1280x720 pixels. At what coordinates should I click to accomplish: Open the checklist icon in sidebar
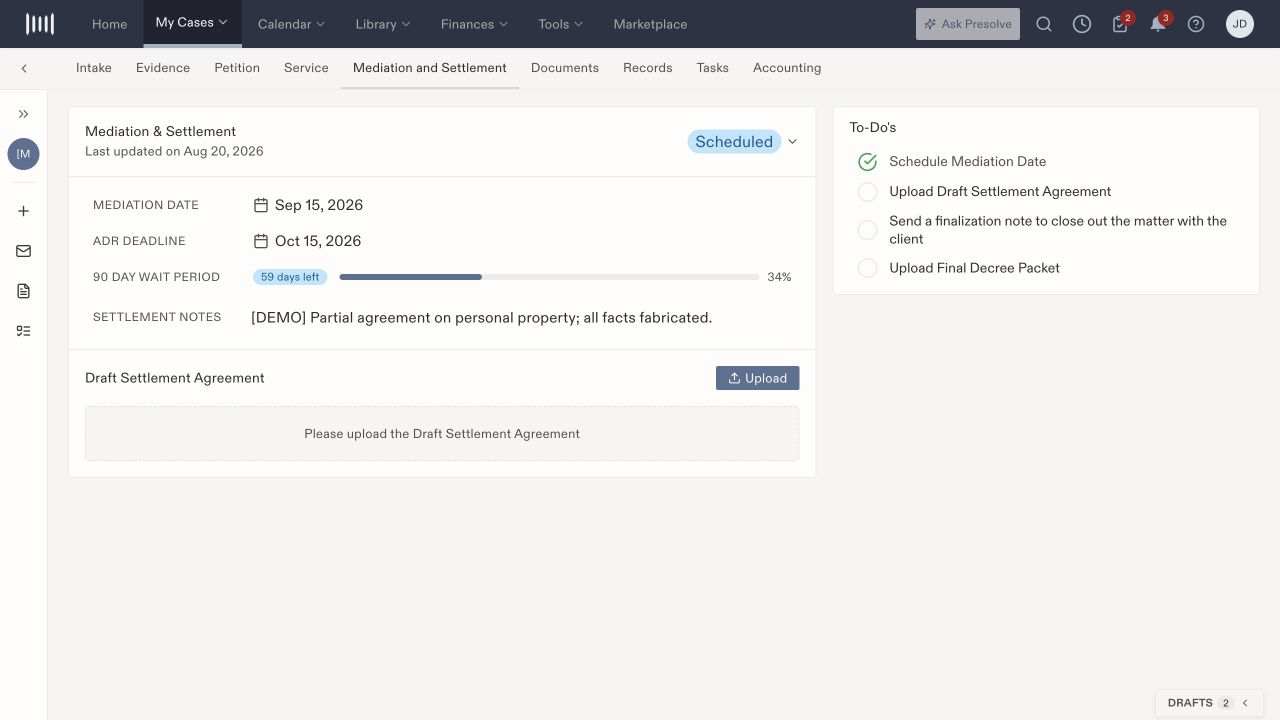point(24,331)
